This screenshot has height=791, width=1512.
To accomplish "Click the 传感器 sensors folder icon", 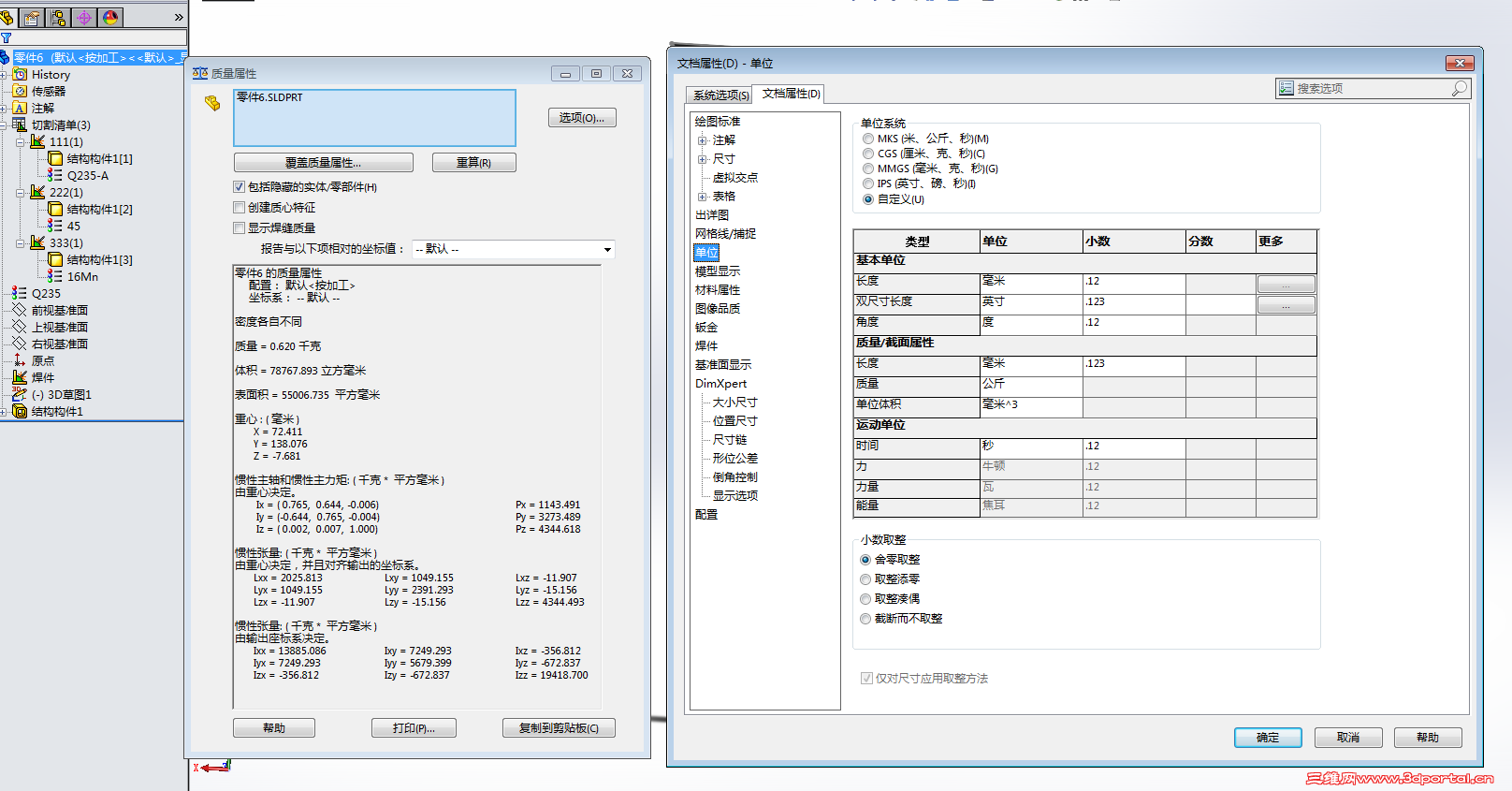I will pos(20,91).
